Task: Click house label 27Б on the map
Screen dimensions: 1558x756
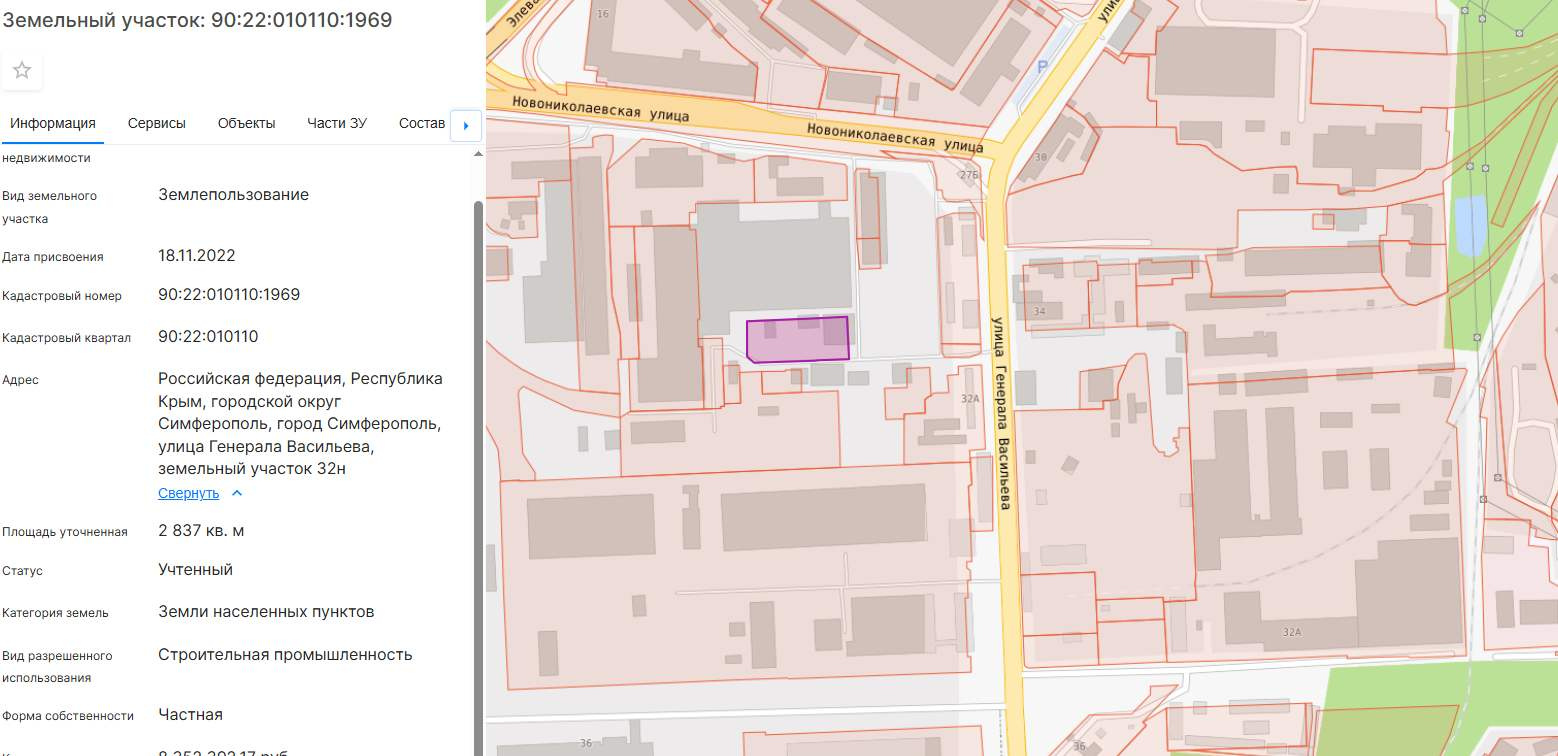Action: pos(968,175)
